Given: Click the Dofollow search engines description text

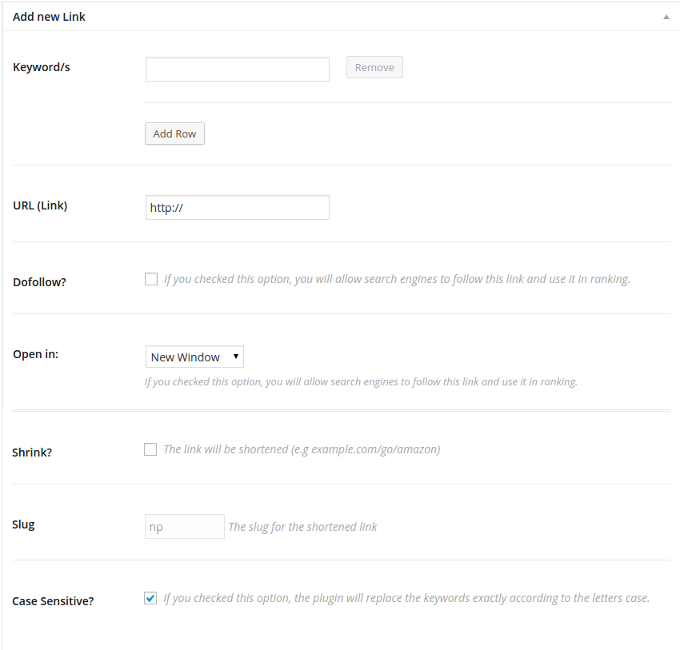Looking at the screenshot, I should point(397,279).
